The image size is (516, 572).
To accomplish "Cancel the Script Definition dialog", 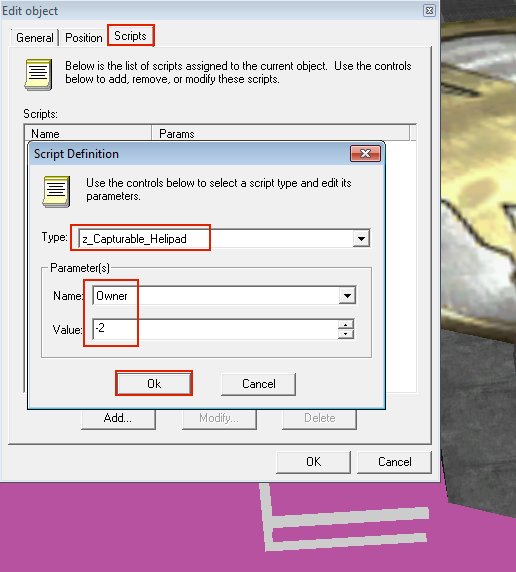I will point(258,384).
